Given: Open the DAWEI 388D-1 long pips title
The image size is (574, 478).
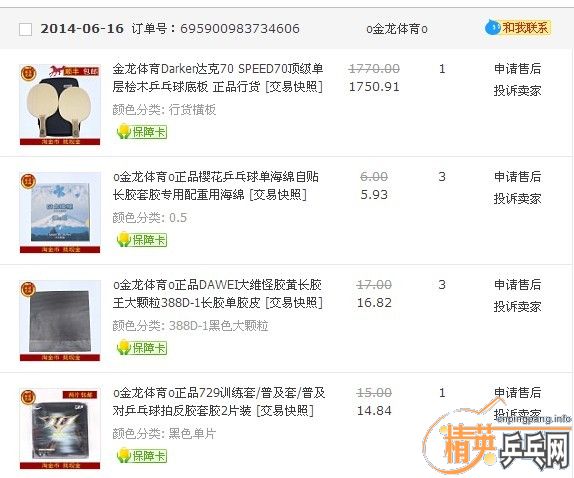Looking at the screenshot, I should 218,294.
